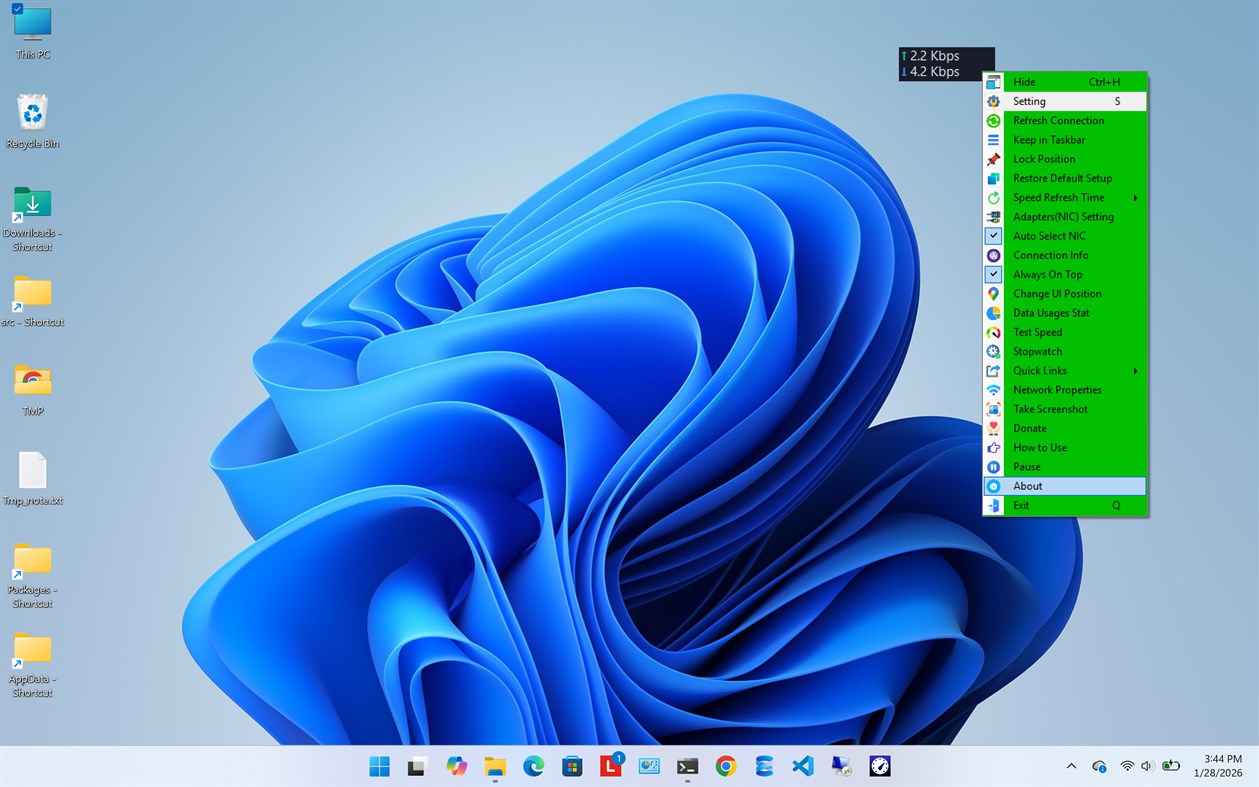This screenshot has height=787, width=1259.
Task: Expand the Speed Refresh Time submenu
Action: (1058, 197)
